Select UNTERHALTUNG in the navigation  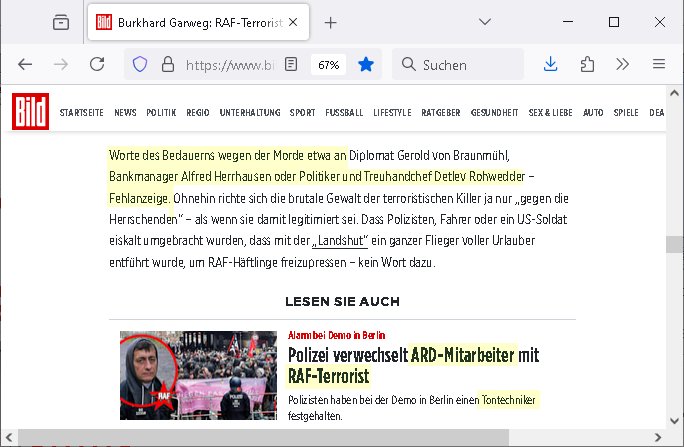(250, 113)
